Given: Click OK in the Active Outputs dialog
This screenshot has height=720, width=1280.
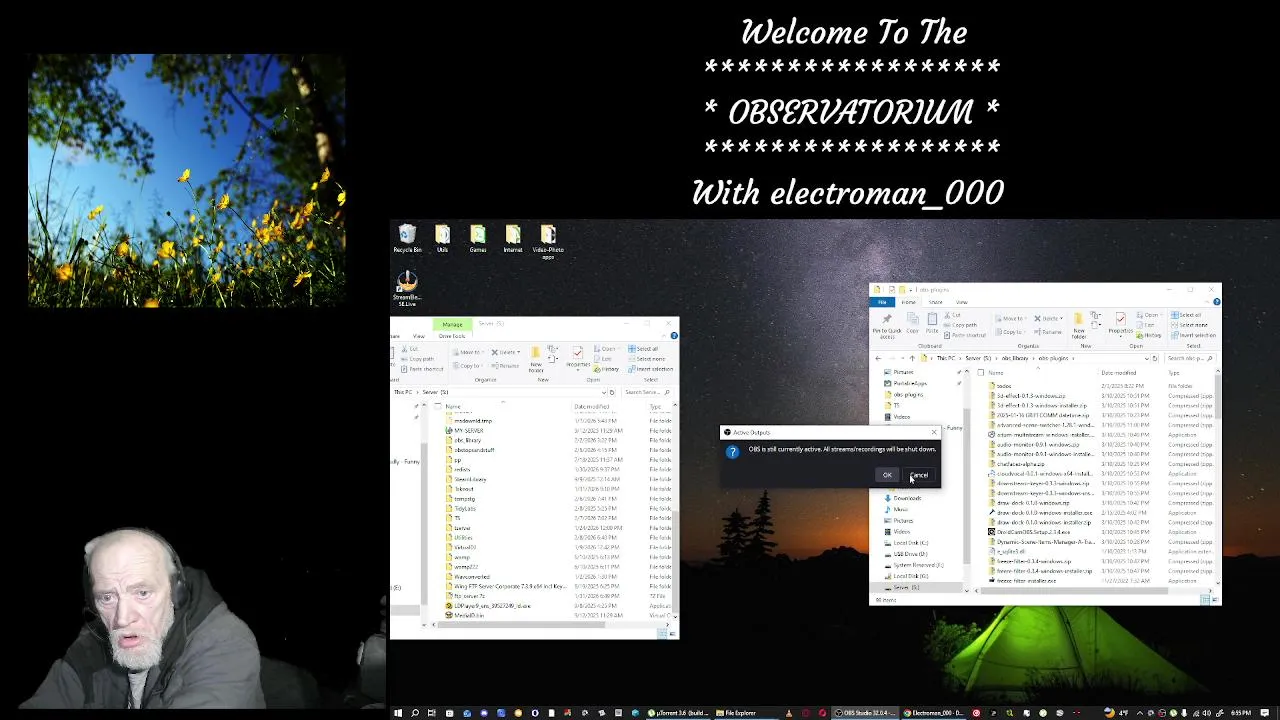Looking at the screenshot, I should point(887,475).
